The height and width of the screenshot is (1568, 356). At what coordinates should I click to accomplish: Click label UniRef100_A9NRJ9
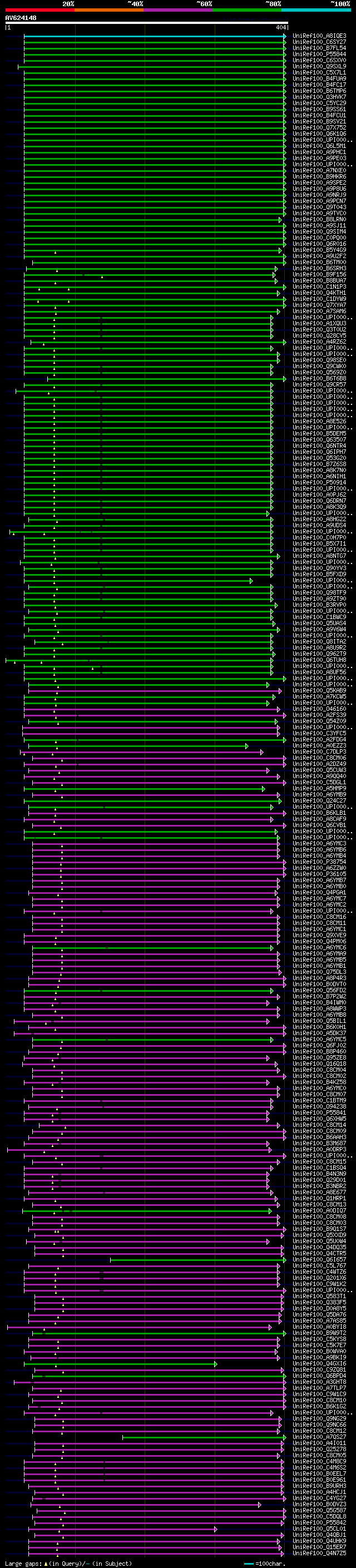click(x=319, y=195)
